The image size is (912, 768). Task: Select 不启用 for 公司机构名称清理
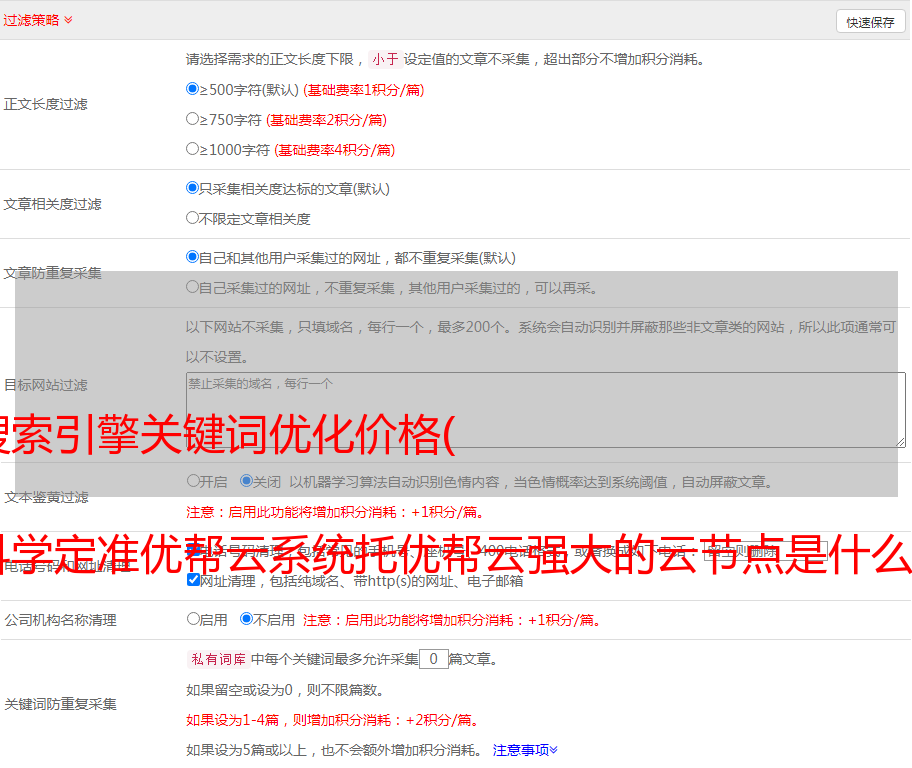pyautogui.click(x=246, y=619)
